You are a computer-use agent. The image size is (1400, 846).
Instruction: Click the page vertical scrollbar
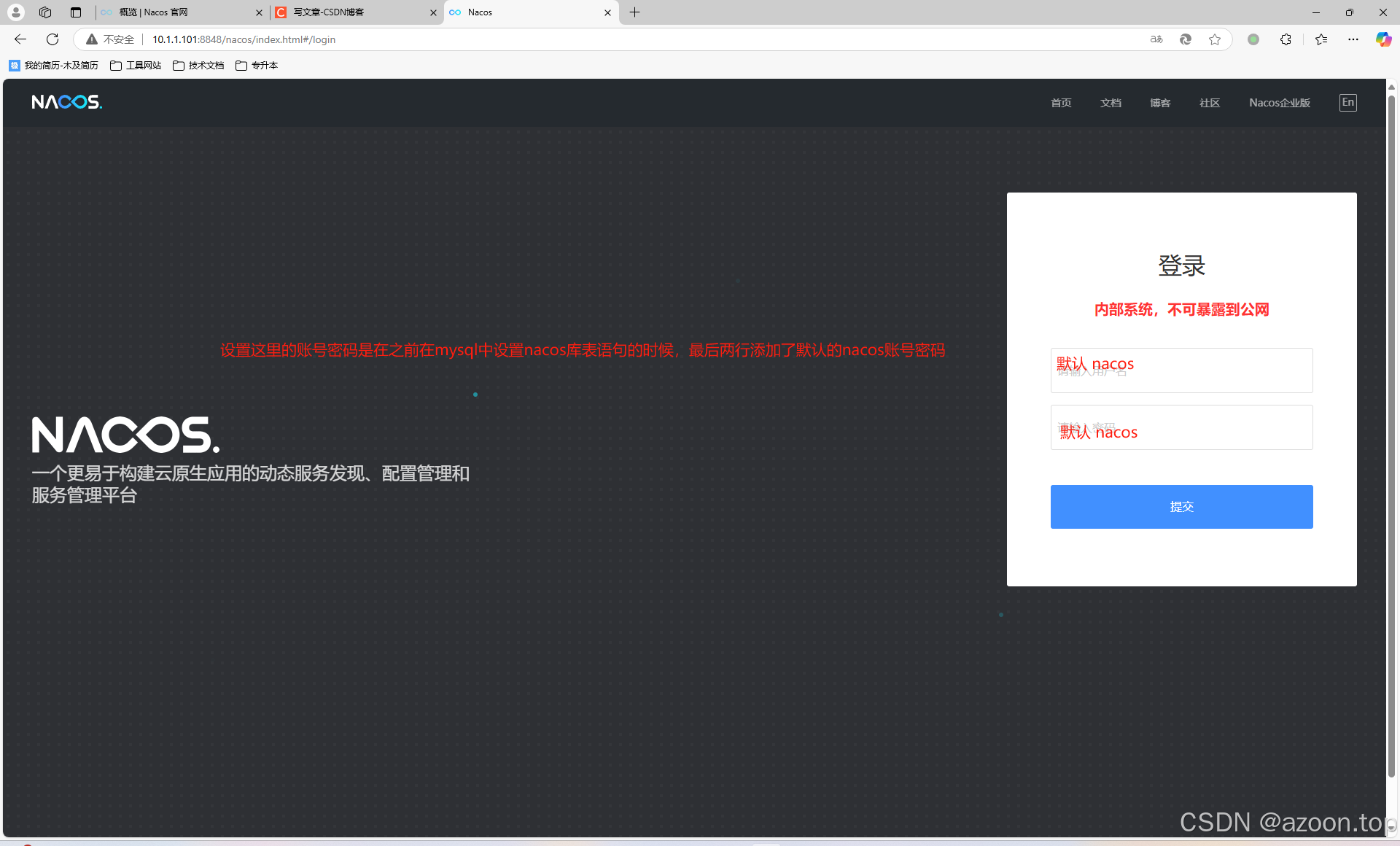point(1391,438)
